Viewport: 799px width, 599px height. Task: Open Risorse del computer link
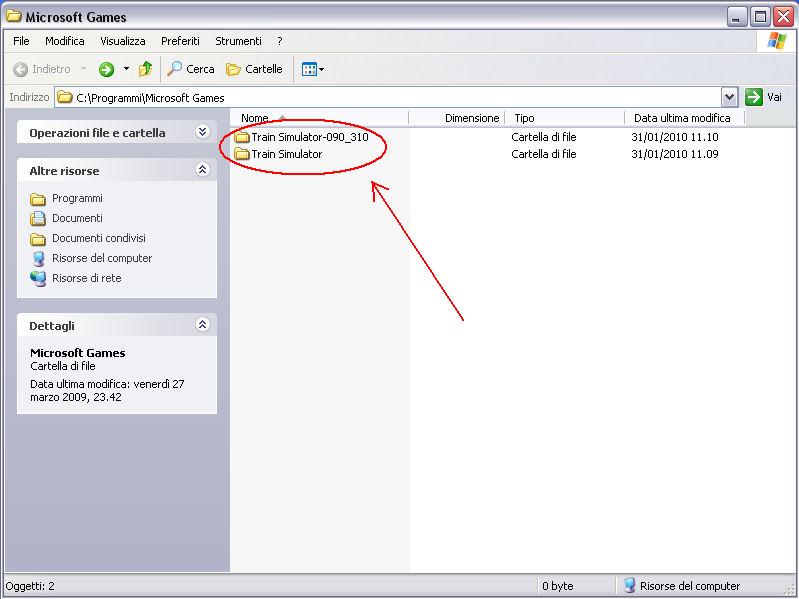[x=102, y=258]
